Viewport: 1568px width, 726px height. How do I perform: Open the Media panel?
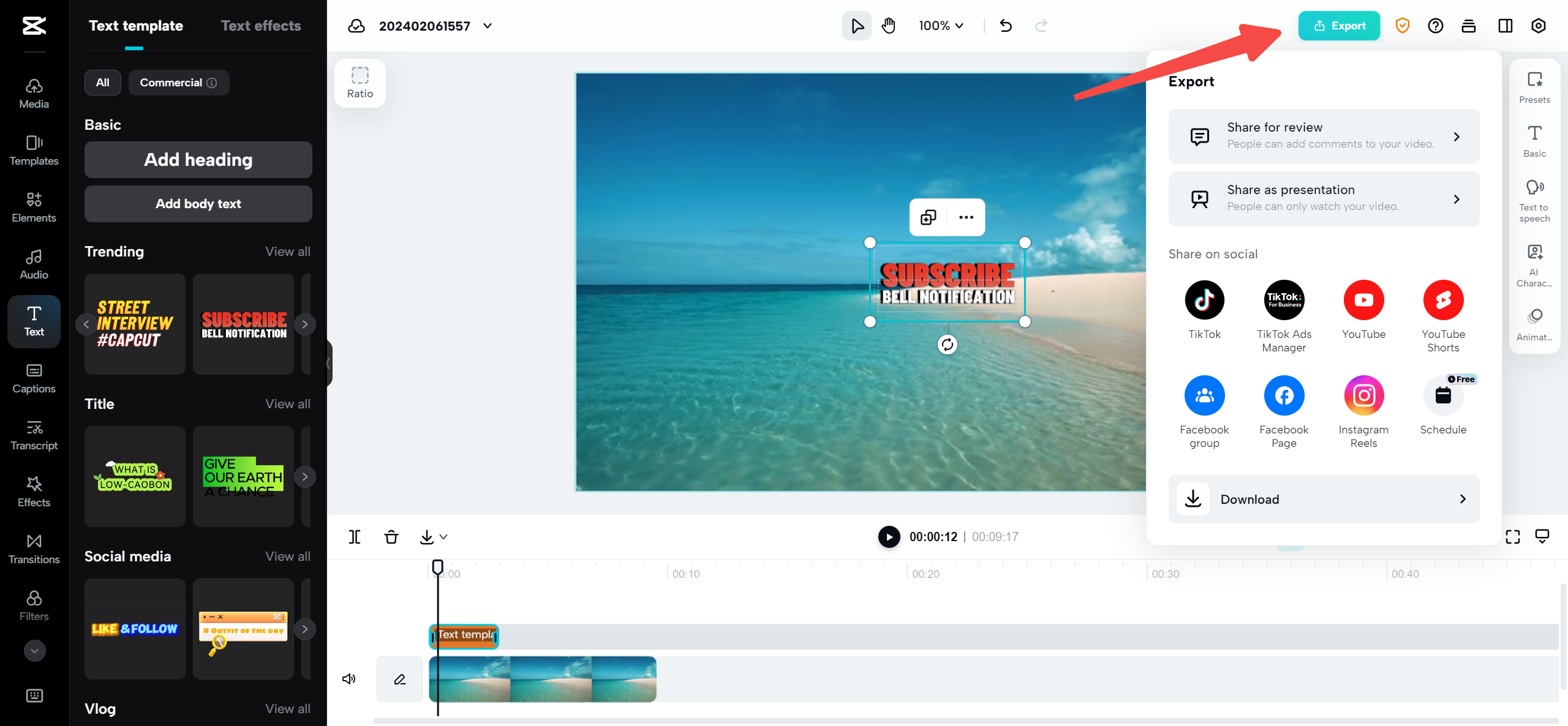click(34, 93)
